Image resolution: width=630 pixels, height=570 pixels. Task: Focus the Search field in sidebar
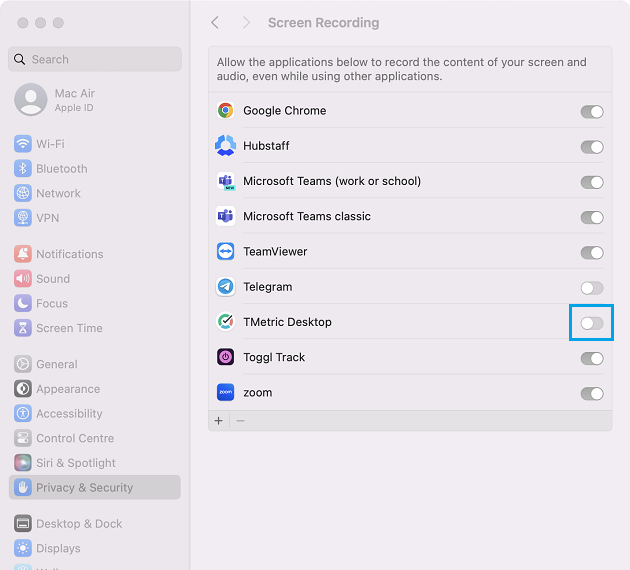tap(95, 59)
